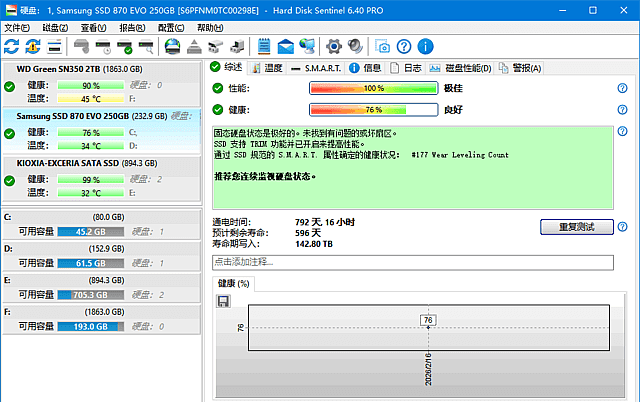Click the blue info circle toolbar icon
Viewport: 640px width, 402px height.
click(x=425, y=47)
